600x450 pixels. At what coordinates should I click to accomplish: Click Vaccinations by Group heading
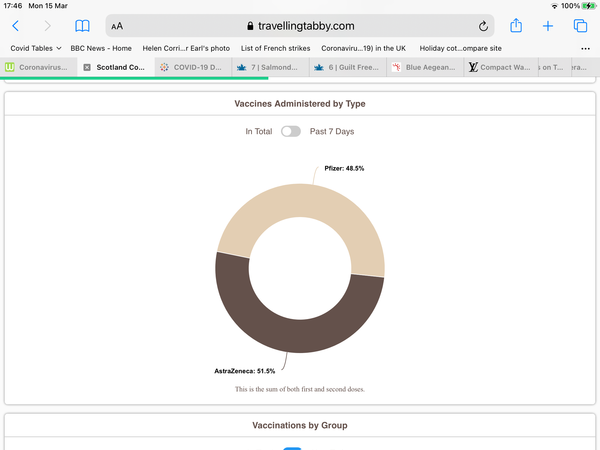coord(300,425)
